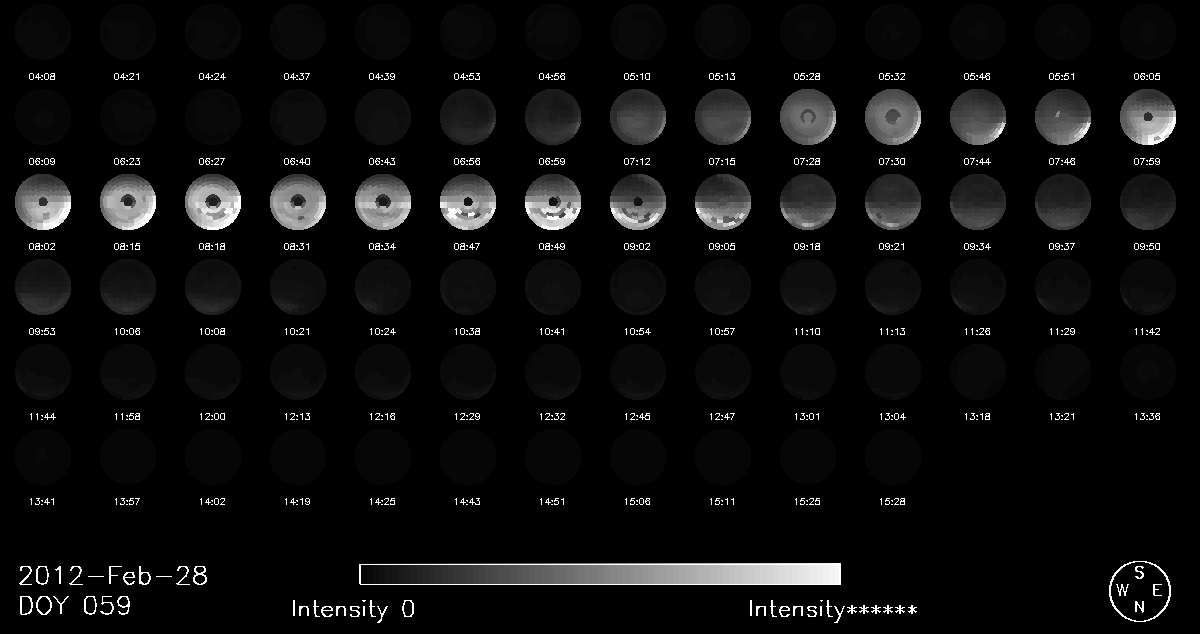Select the 13:04 time label

click(x=893, y=416)
